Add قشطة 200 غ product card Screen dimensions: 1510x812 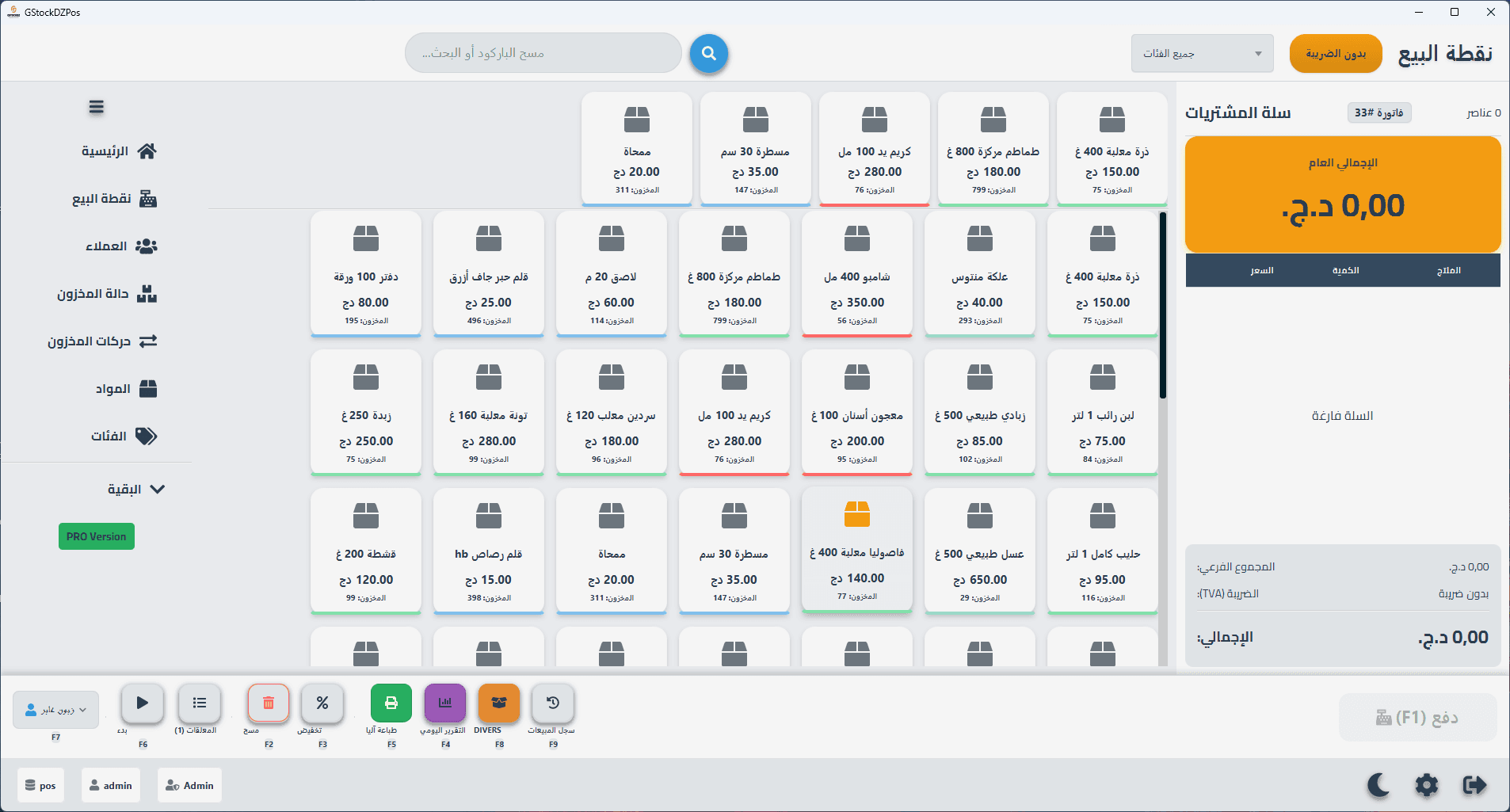pyautogui.click(x=366, y=551)
